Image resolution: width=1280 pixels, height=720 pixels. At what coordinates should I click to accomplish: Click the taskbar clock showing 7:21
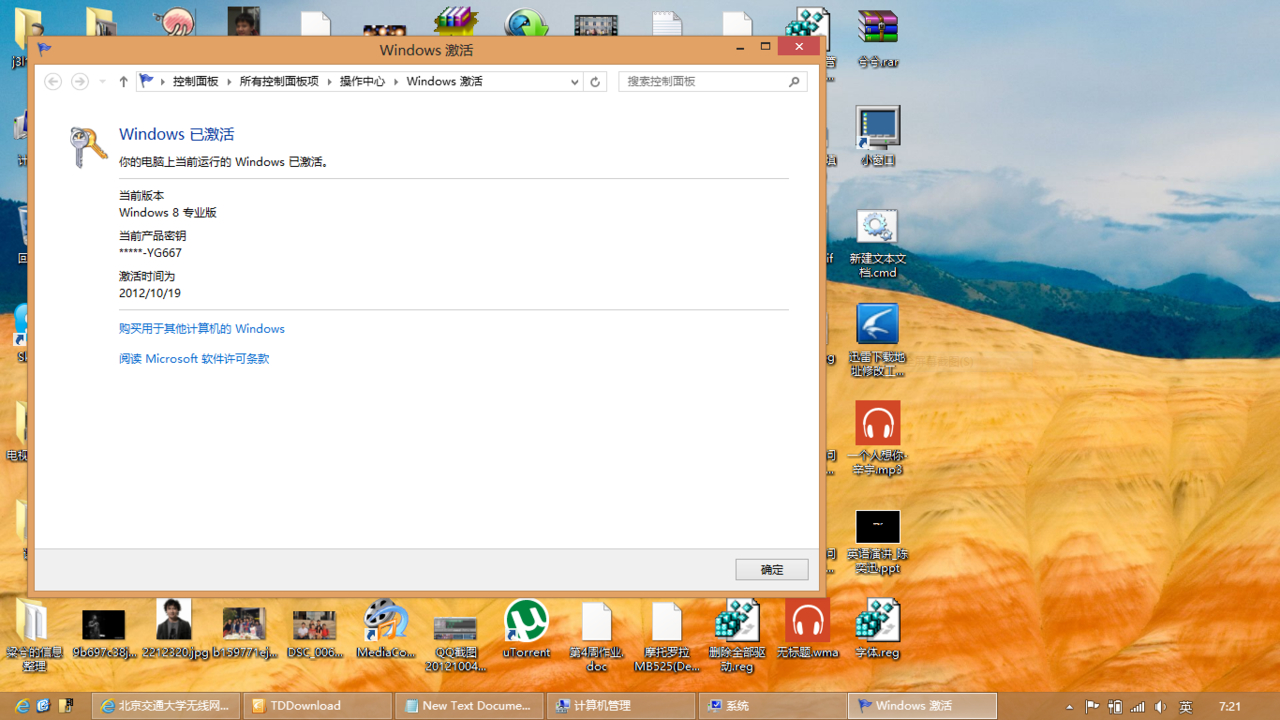click(1230, 707)
